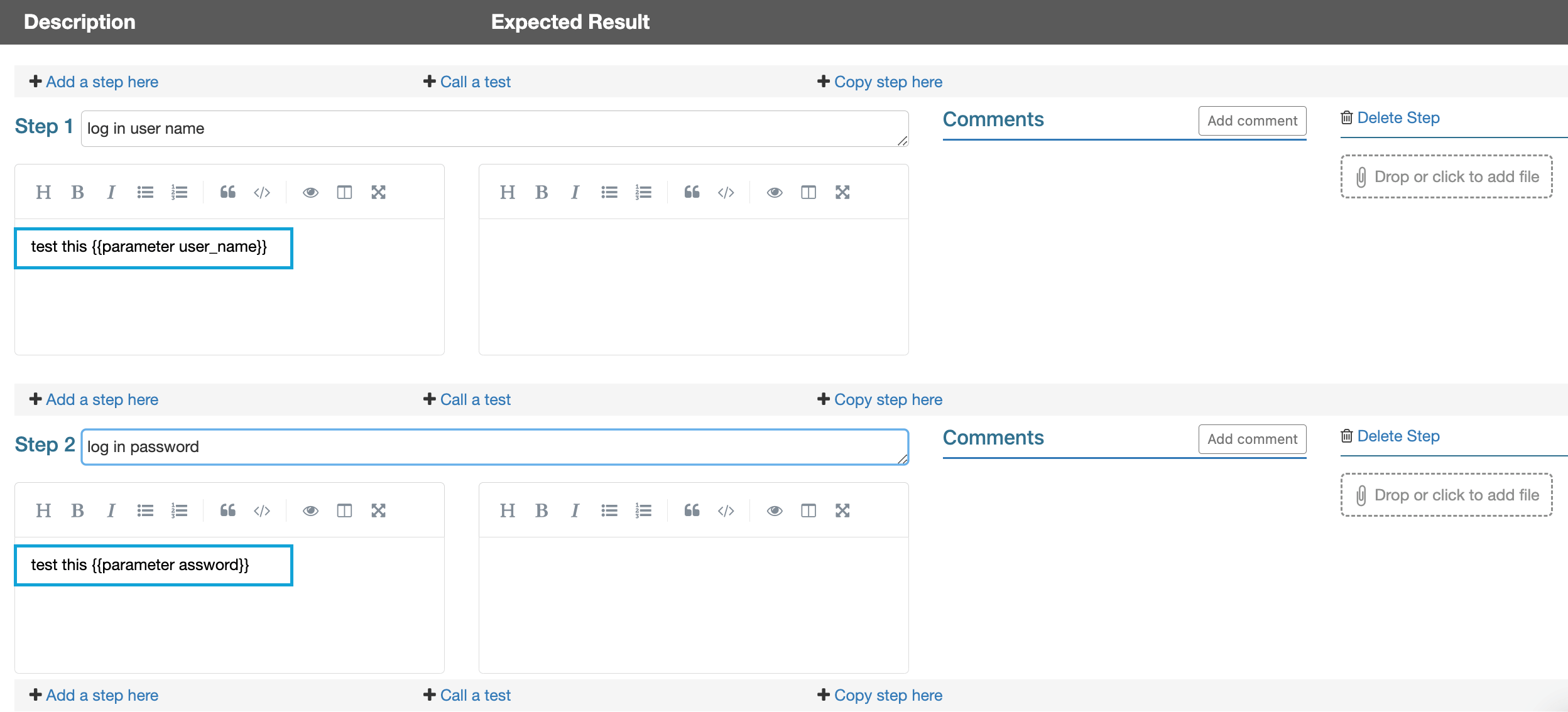Image resolution: width=1568 pixels, height=712 pixels.
Task: Click Step 2 file drop area
Action: coord(1446,495)
